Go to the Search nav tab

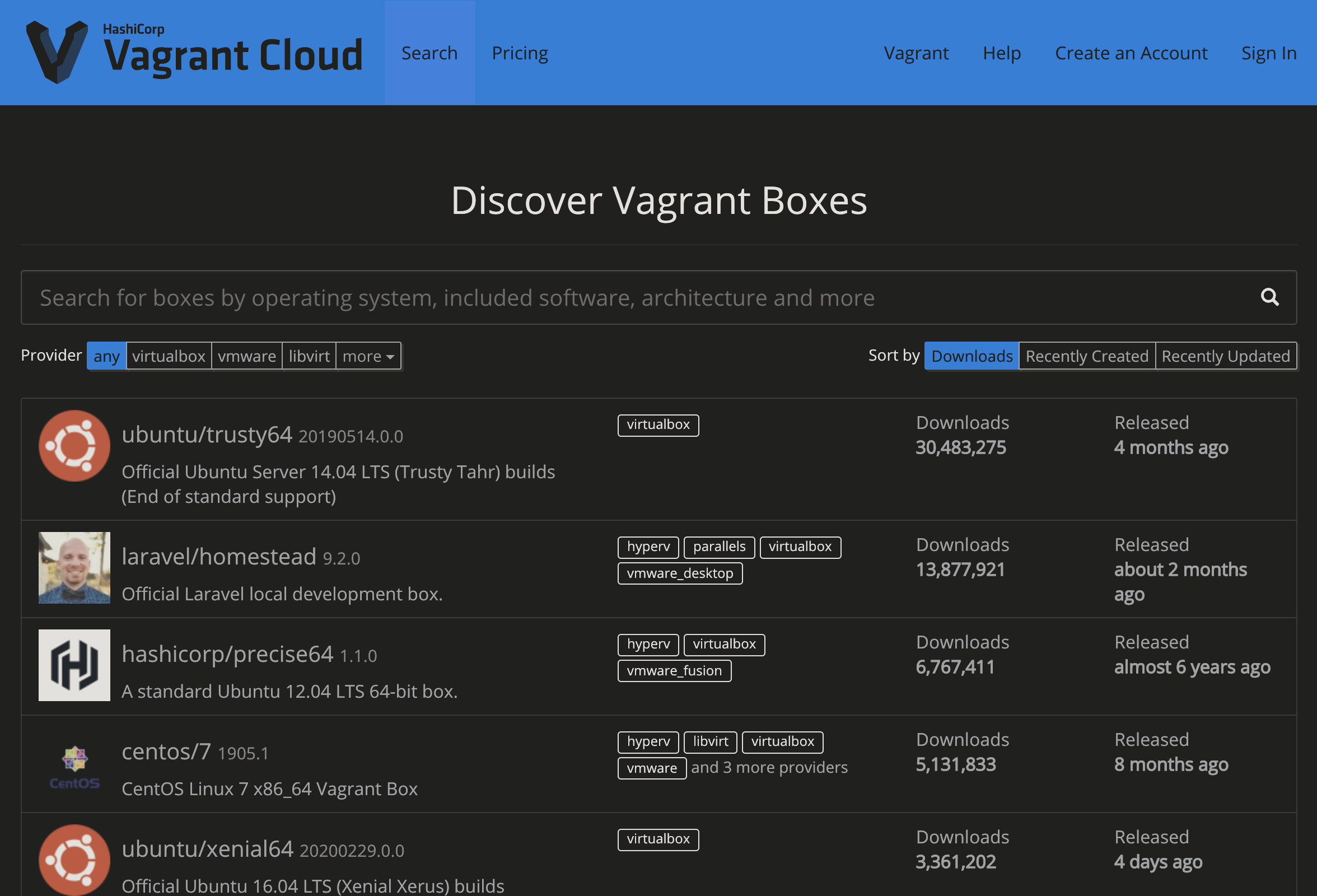[429, 53]
